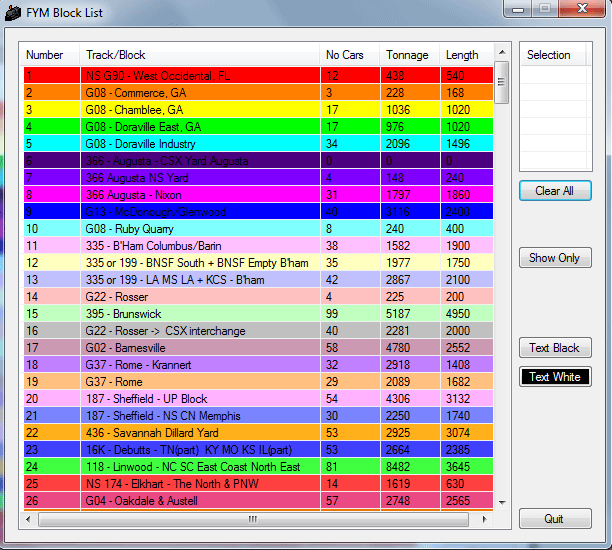
Task: Select the 436 - Savannah Dillard Yard row
Action: pos(258,433)
